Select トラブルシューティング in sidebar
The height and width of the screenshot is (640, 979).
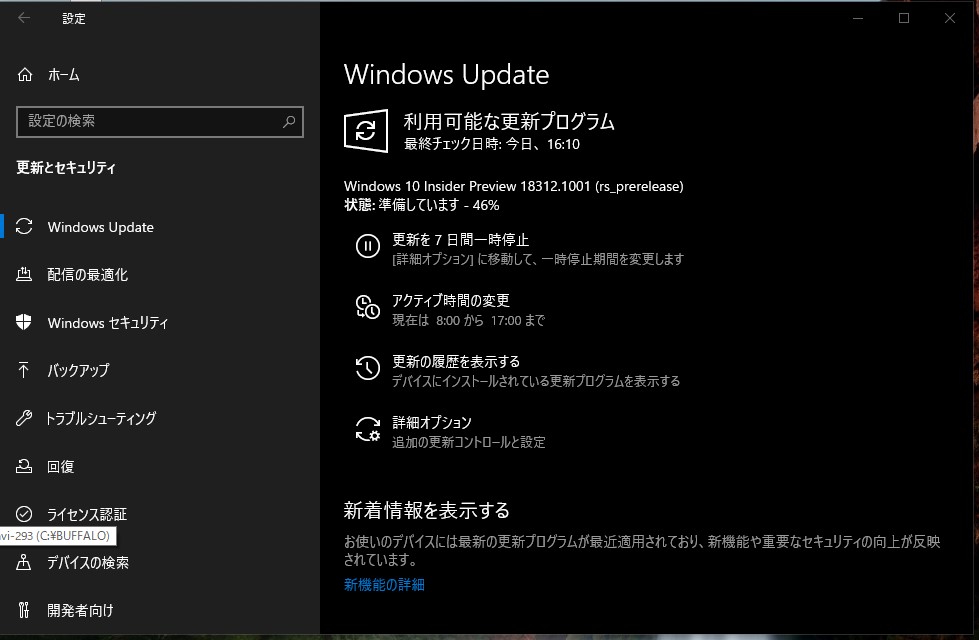click(x=101, y=419)
